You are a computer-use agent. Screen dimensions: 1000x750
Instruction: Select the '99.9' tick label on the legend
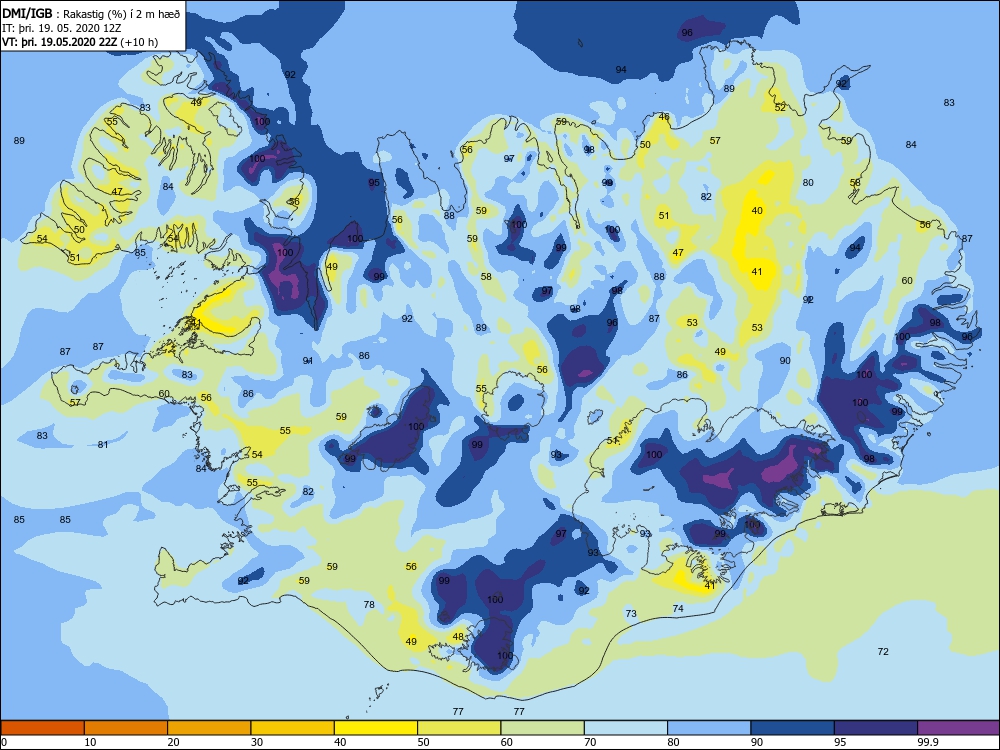coord(927,742)
